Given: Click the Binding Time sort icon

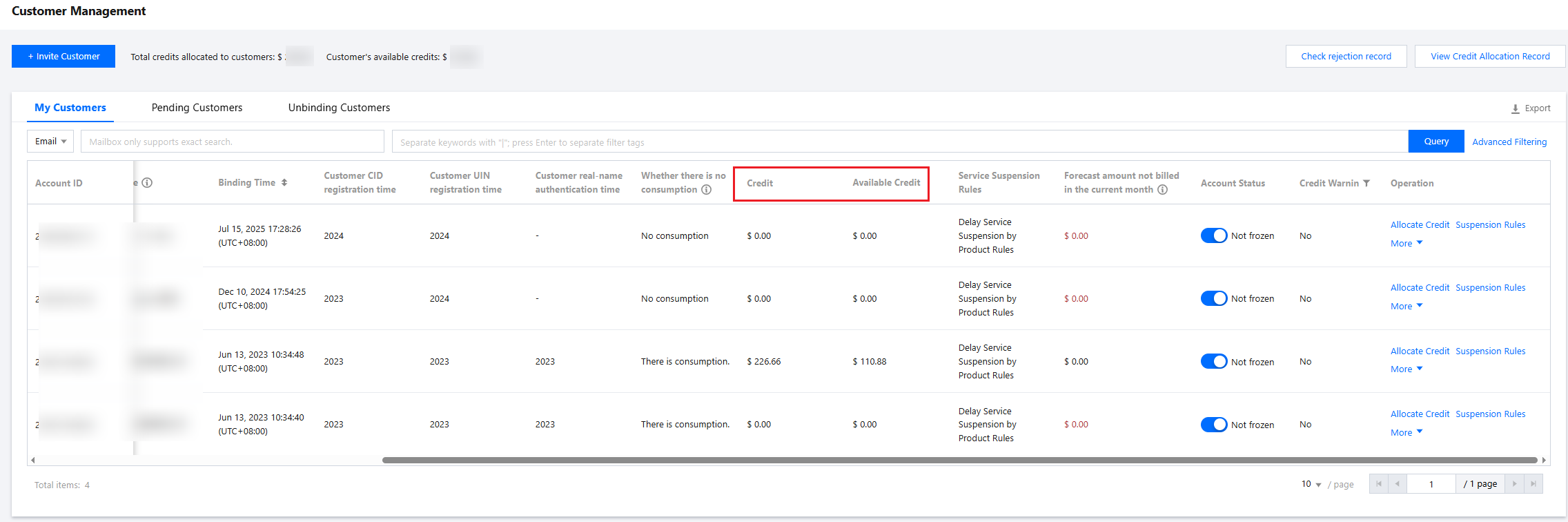Looking at the screenshot, I should tap(284, 183).
